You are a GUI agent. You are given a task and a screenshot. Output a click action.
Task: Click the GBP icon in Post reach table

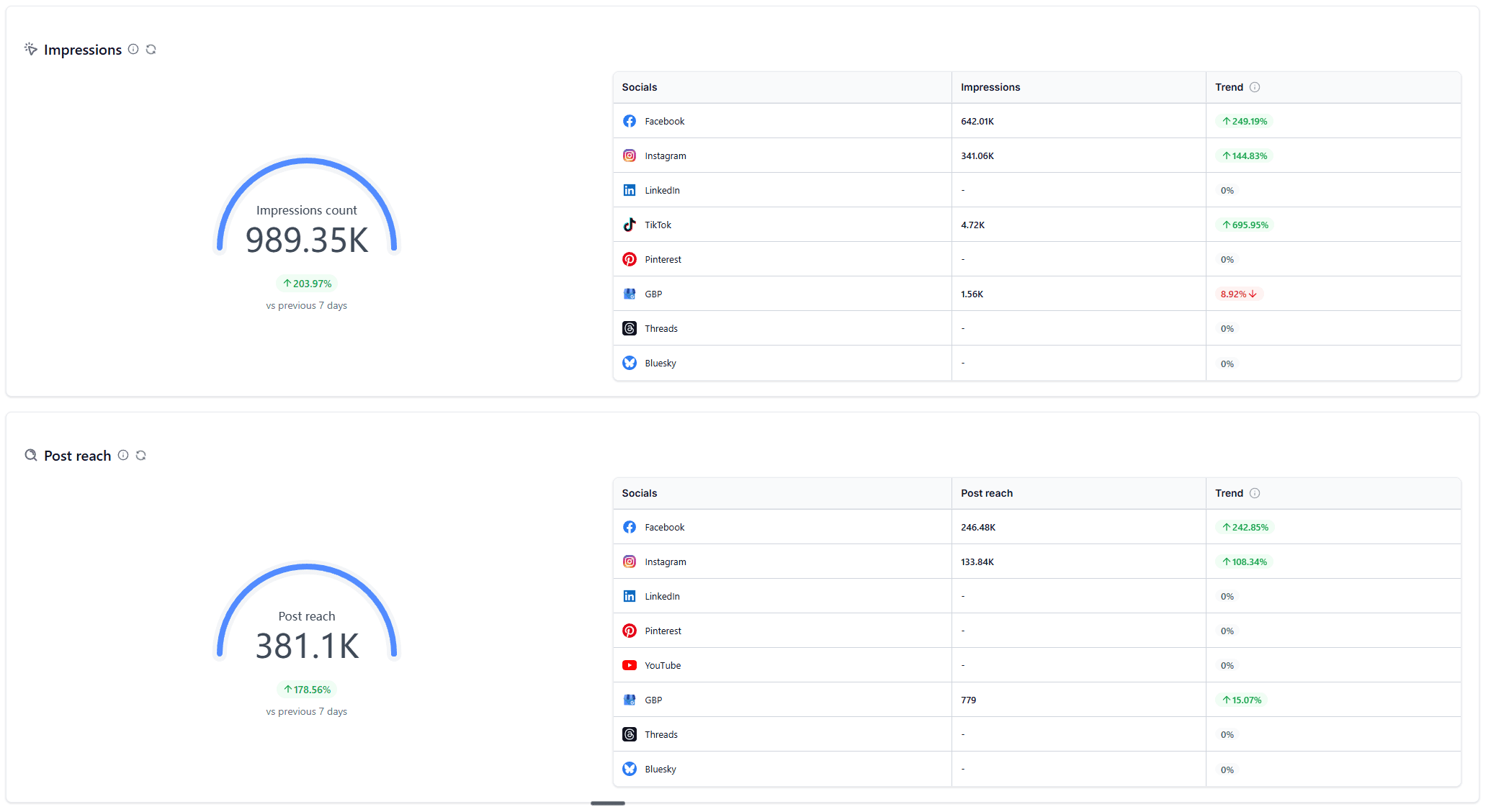[630, 700]
